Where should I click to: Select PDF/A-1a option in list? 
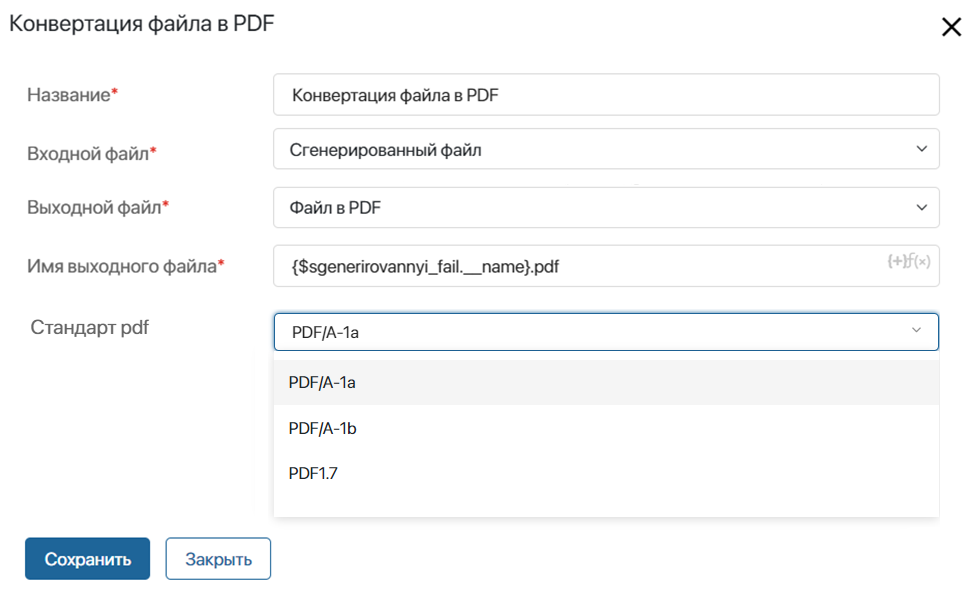tap(606, 383)
